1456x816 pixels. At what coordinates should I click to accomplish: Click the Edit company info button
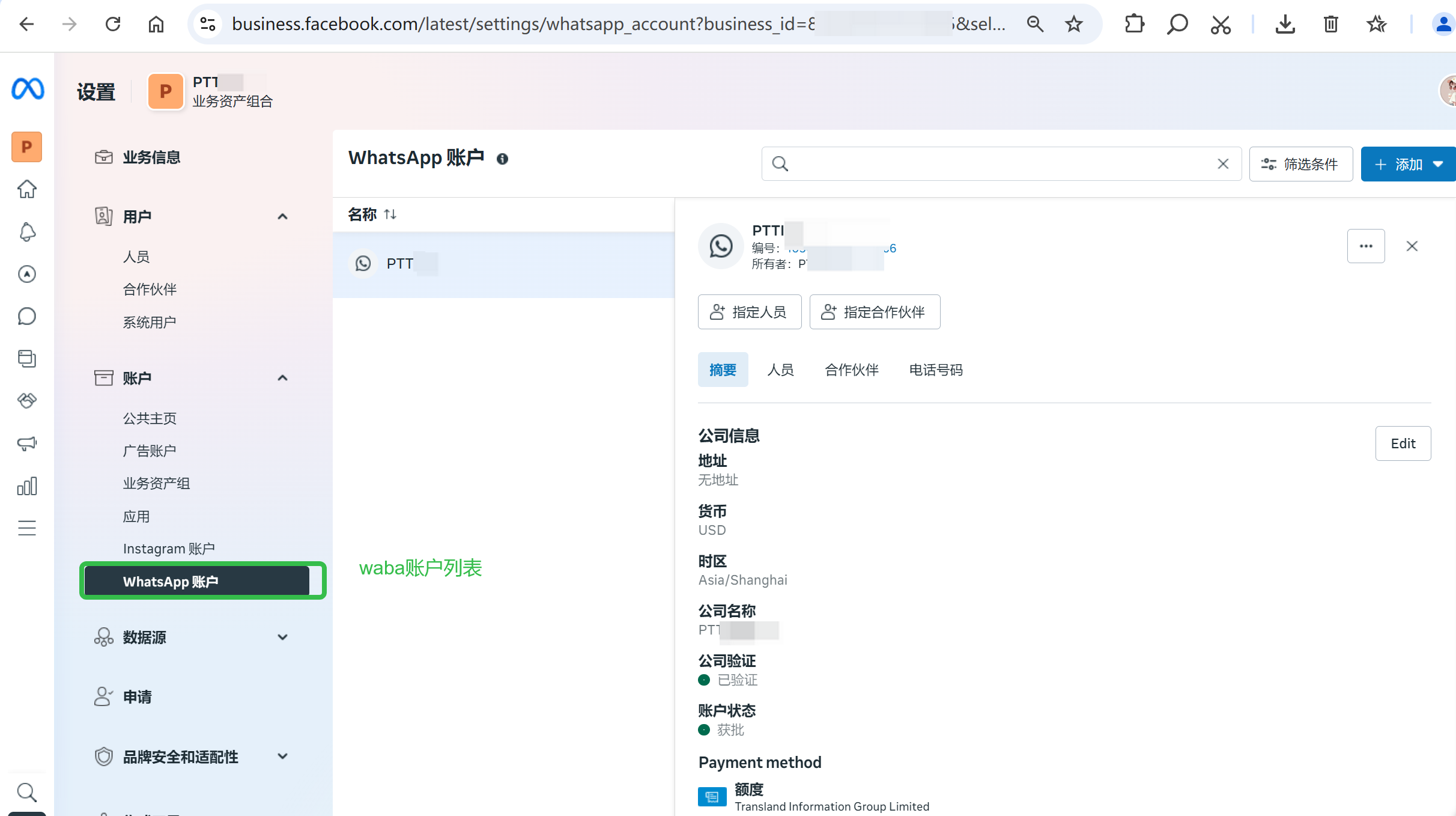1403,443
